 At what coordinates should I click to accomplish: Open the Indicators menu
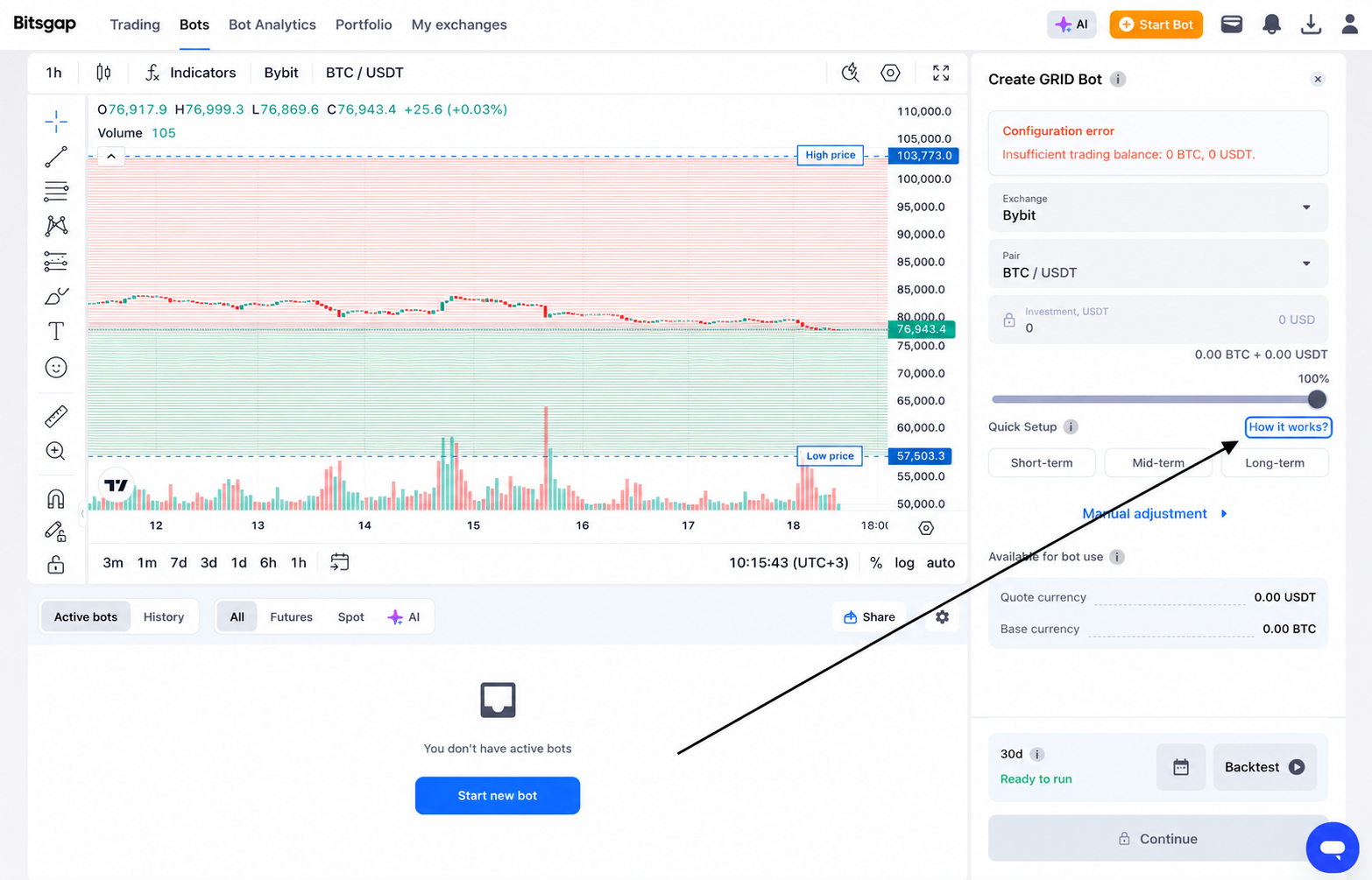coord(191,73)
